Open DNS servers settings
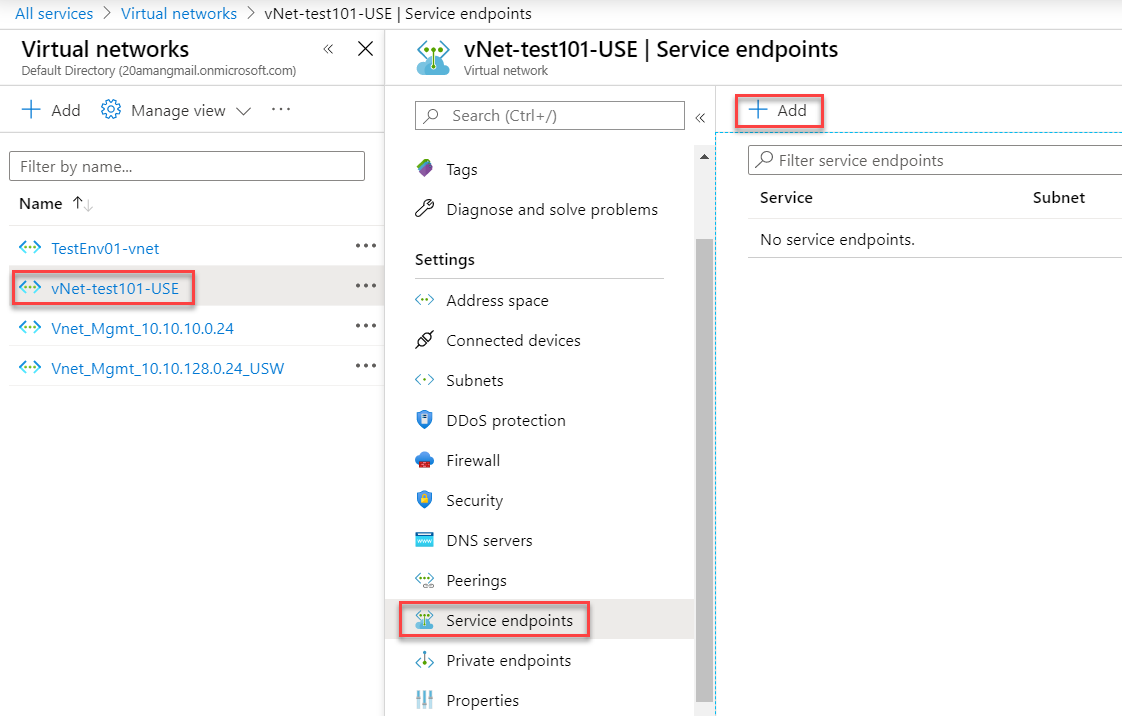 [489, 541]
